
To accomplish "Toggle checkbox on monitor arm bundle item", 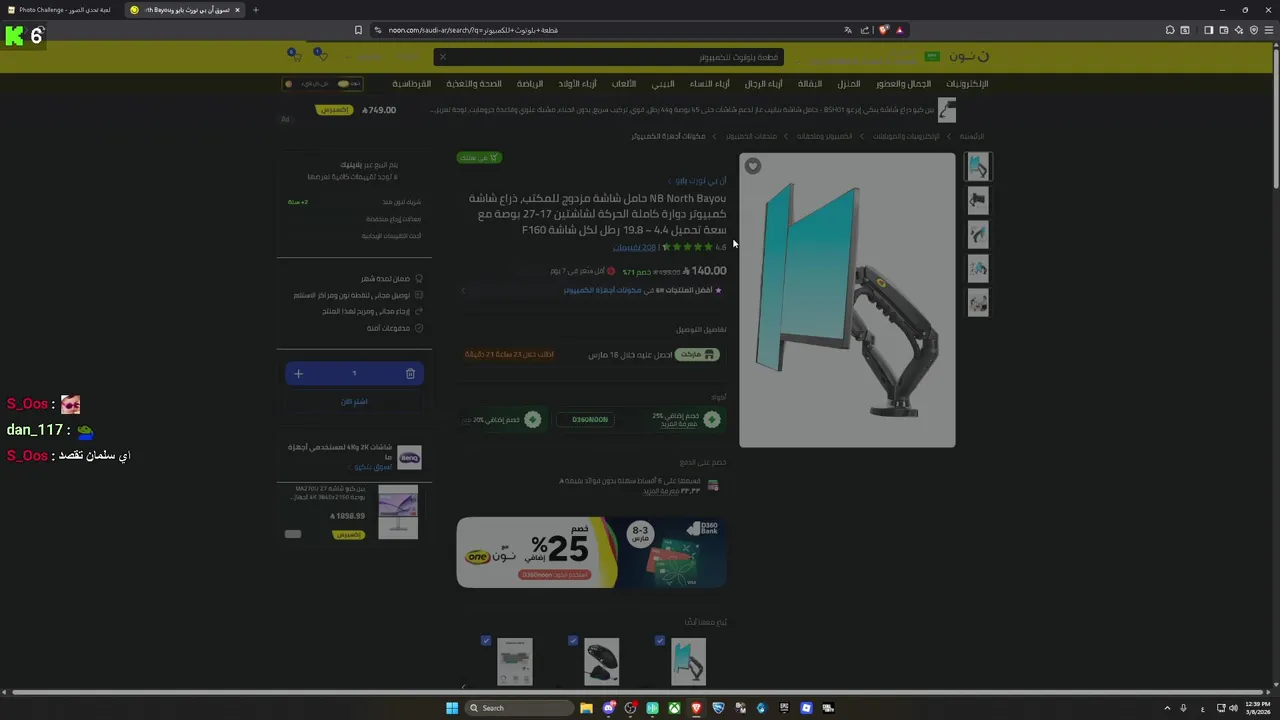I will (x=660, y=640).
